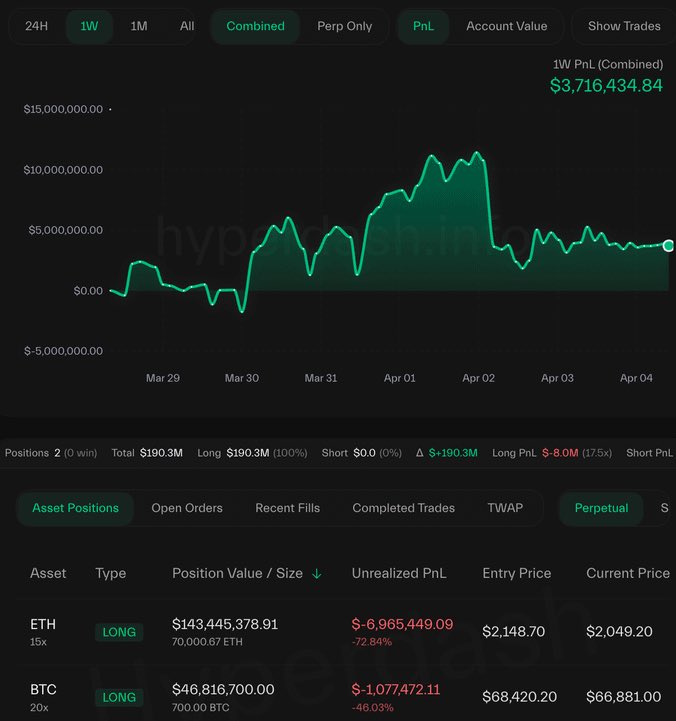Image resolution: width=676 pixels, height=721 pixels.
Task: Click the ETH asset row name
Action: 43,624
